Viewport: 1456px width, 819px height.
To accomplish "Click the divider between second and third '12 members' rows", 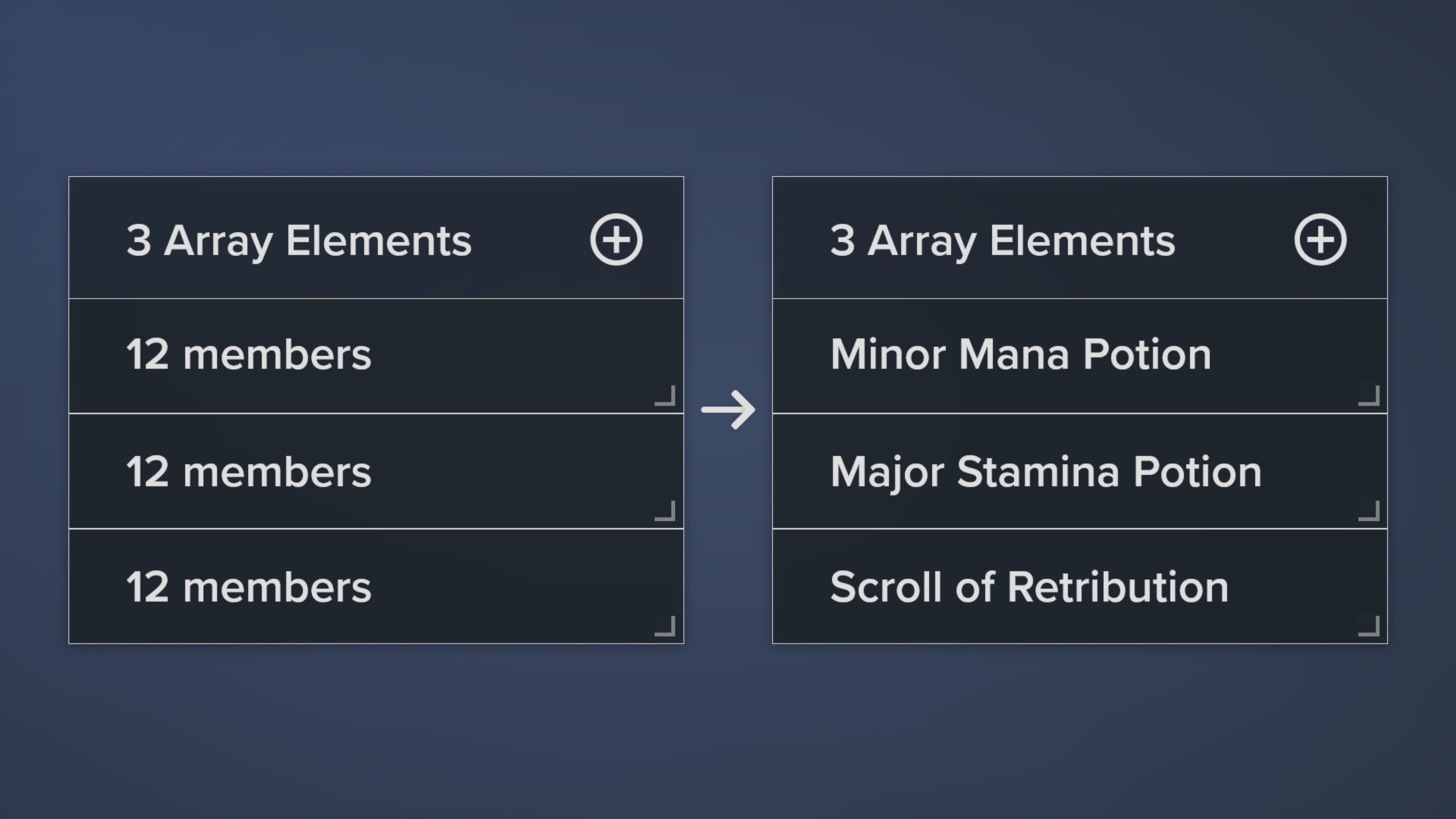I will 376,529.
